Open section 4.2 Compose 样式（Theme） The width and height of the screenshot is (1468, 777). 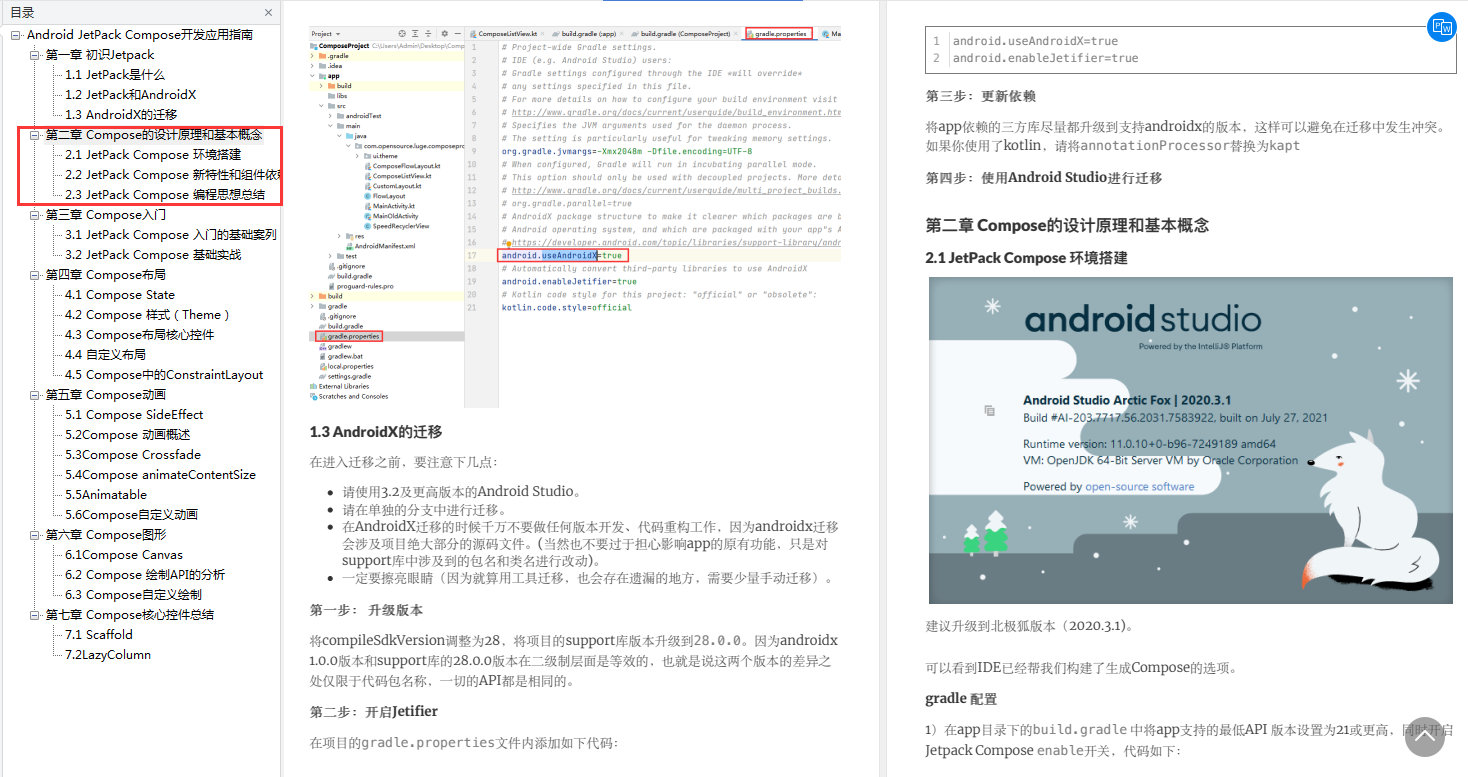tap(148, 315)
